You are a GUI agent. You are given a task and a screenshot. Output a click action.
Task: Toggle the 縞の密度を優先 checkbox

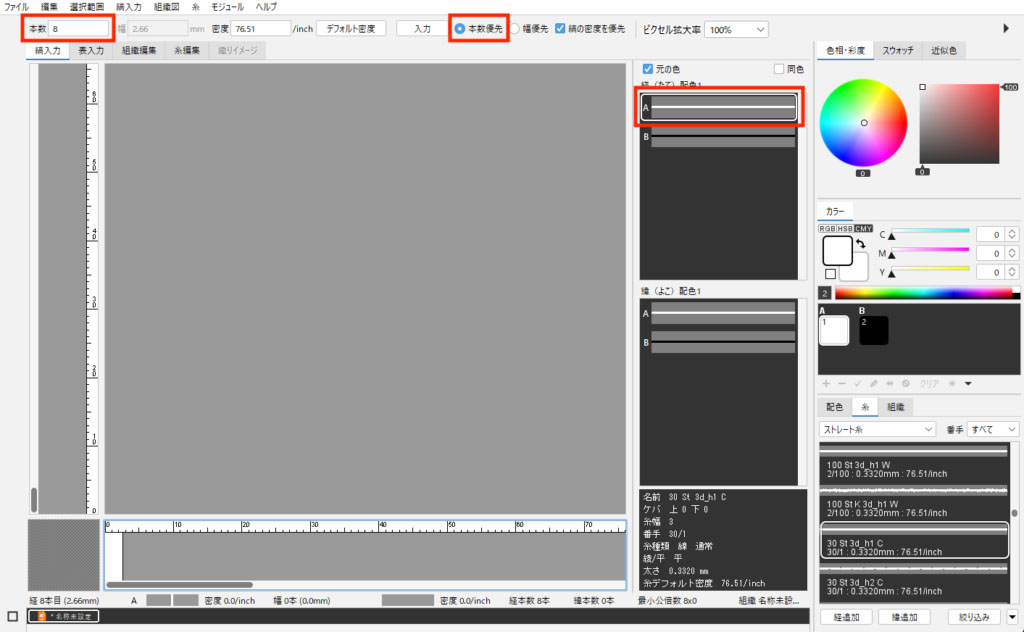(x=561, y=29)
